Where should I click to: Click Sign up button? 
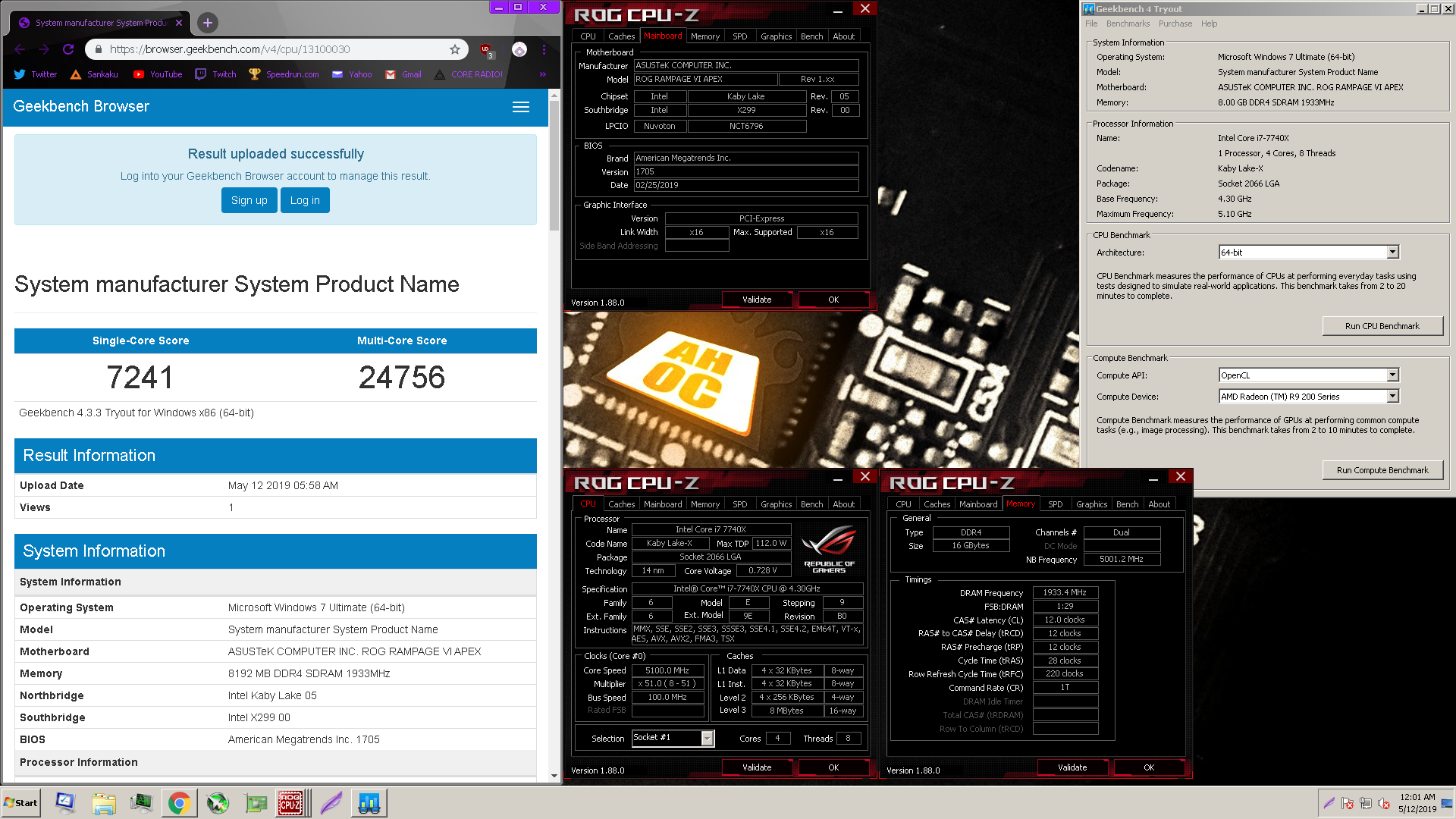[249, 200]
